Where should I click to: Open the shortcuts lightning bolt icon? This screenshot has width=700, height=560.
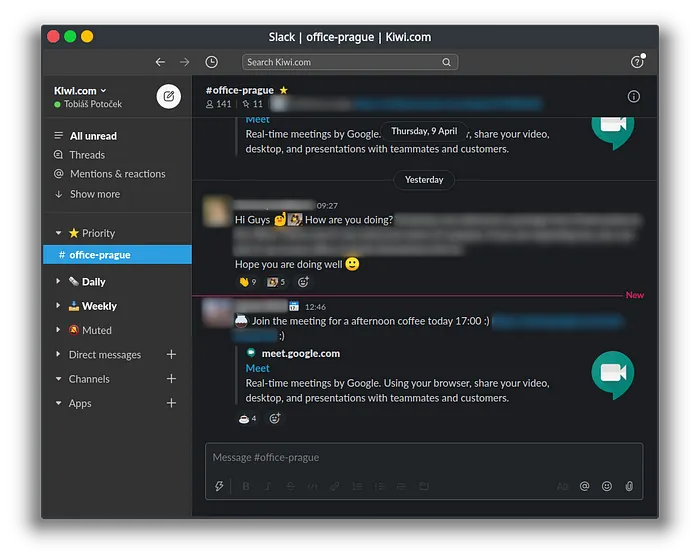click(x=219, y=486)
